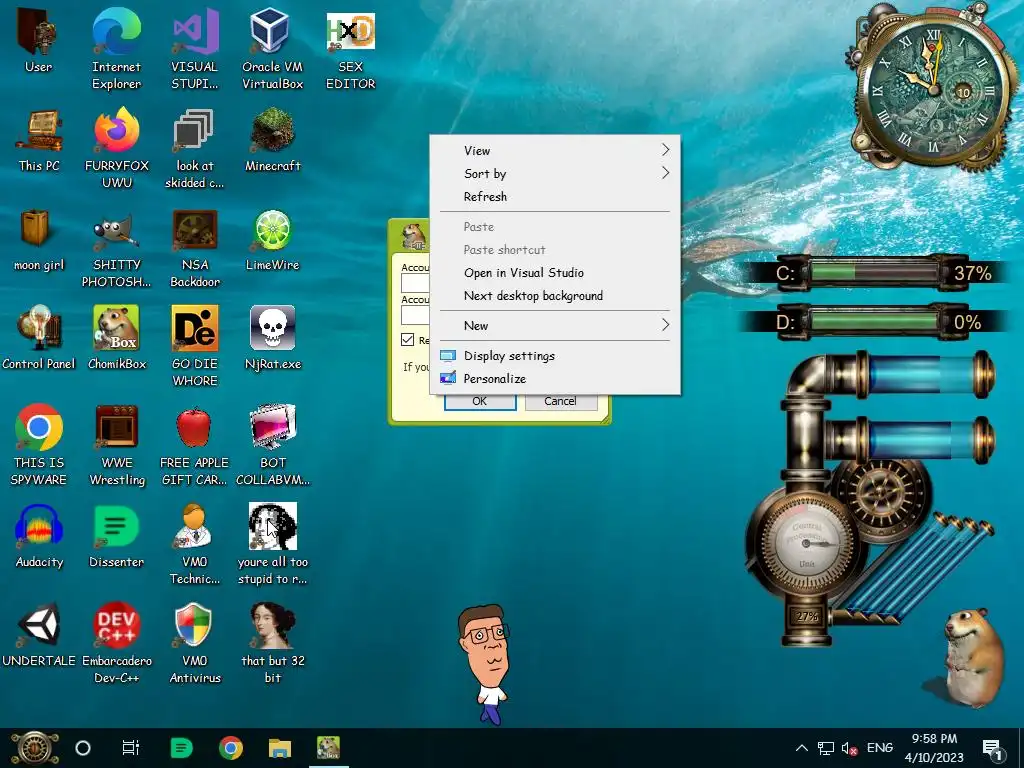This screenshot has height=768, width=1024.
Task: Expand the New submenu
Action: click(554, 325)
